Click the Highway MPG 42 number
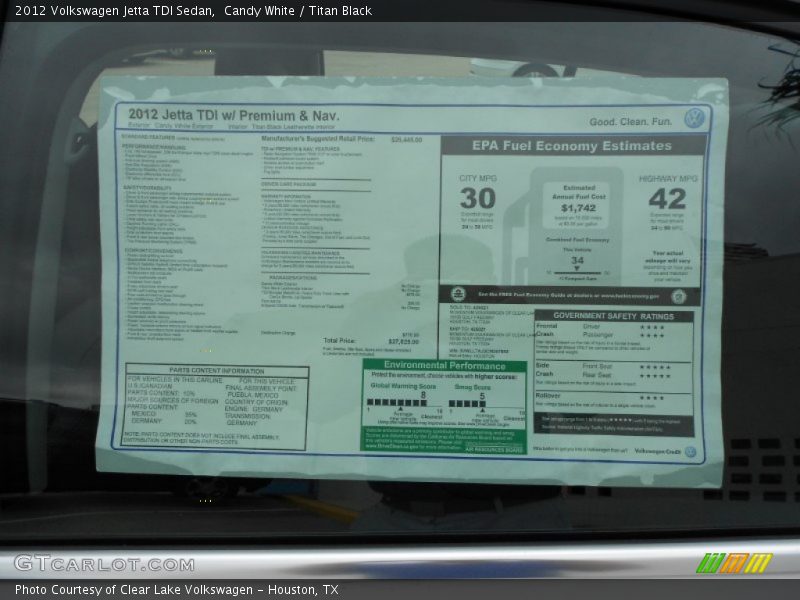This screenshot has height=600, width=800. pos(667,198)
